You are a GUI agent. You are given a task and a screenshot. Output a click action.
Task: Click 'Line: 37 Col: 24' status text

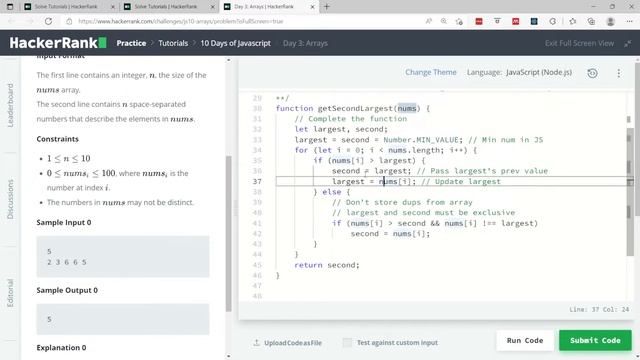[599, 309]
